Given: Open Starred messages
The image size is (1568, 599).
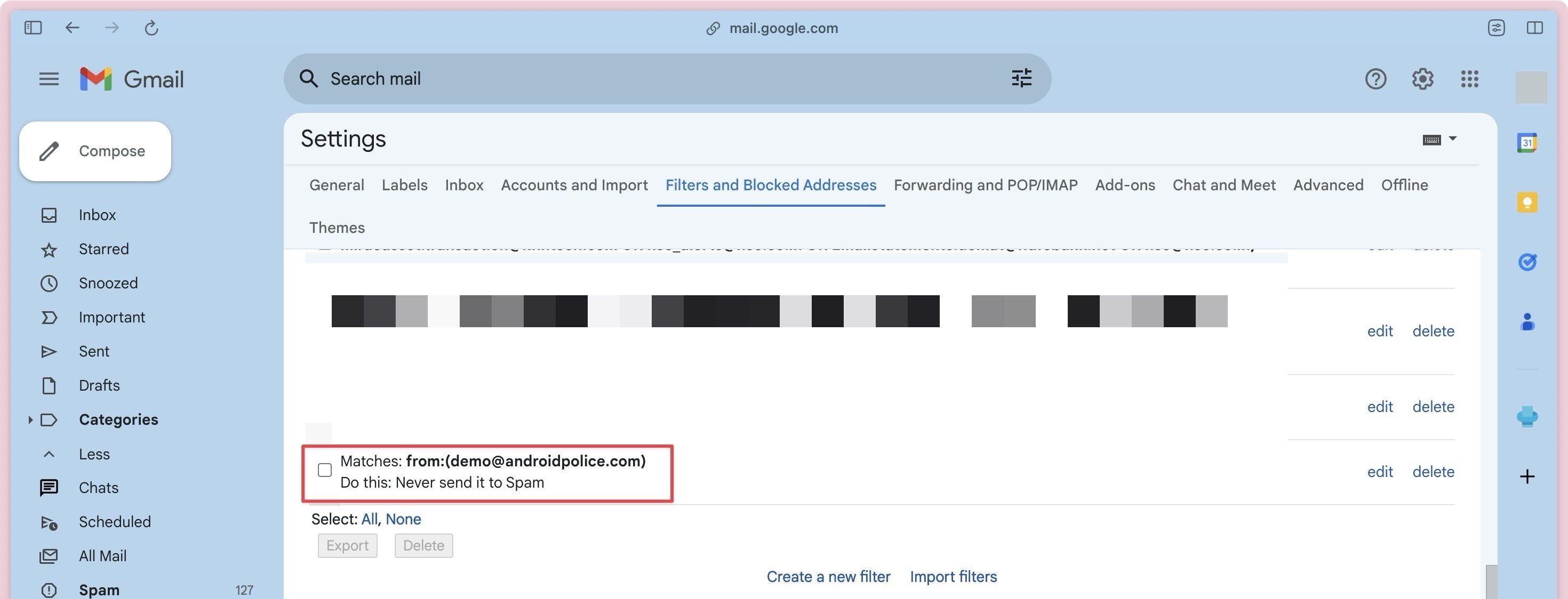Looking at the screenshot, I should (x=103, y=249).
